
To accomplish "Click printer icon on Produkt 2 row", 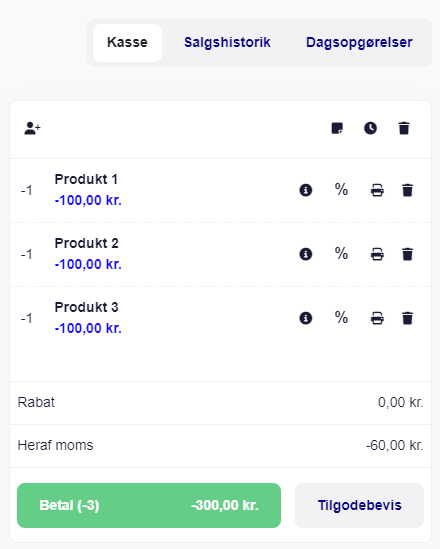I will pos(377,254).
